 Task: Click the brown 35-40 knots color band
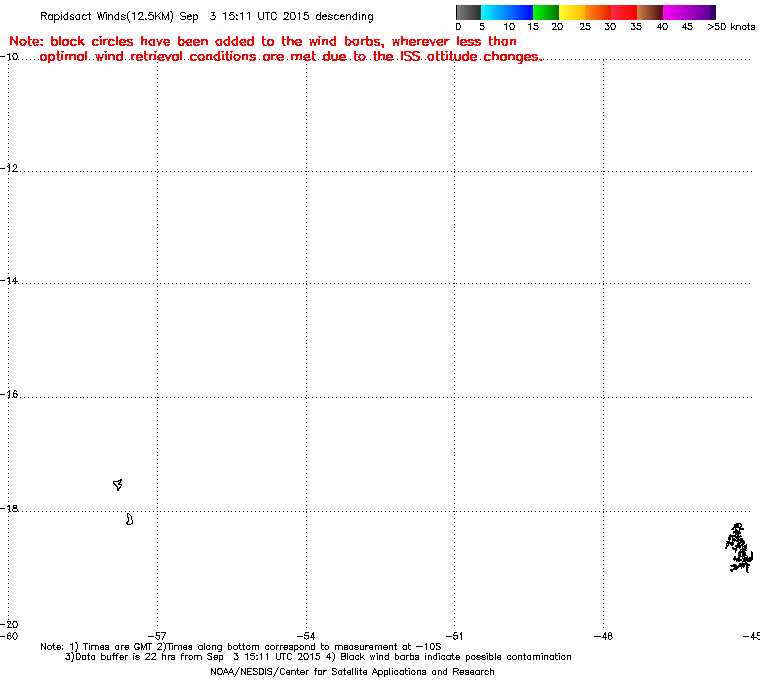650,12
